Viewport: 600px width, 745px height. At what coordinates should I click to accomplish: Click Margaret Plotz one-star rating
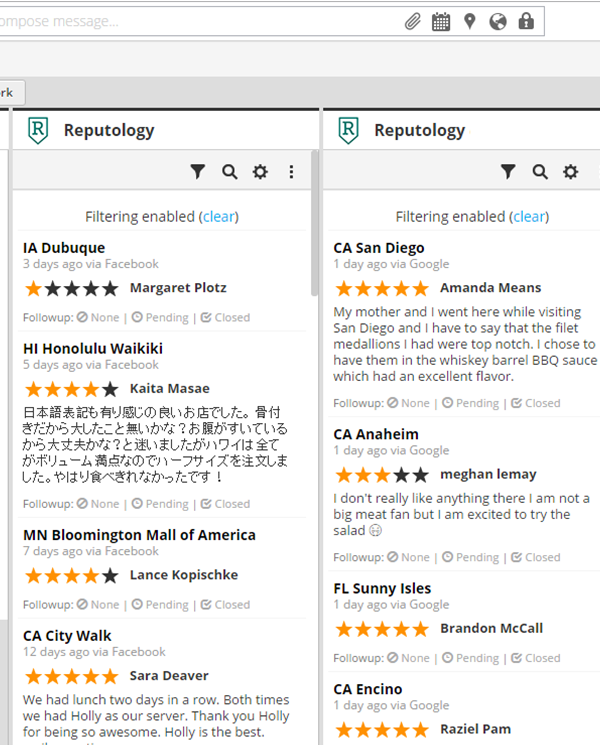click(72, 288)
